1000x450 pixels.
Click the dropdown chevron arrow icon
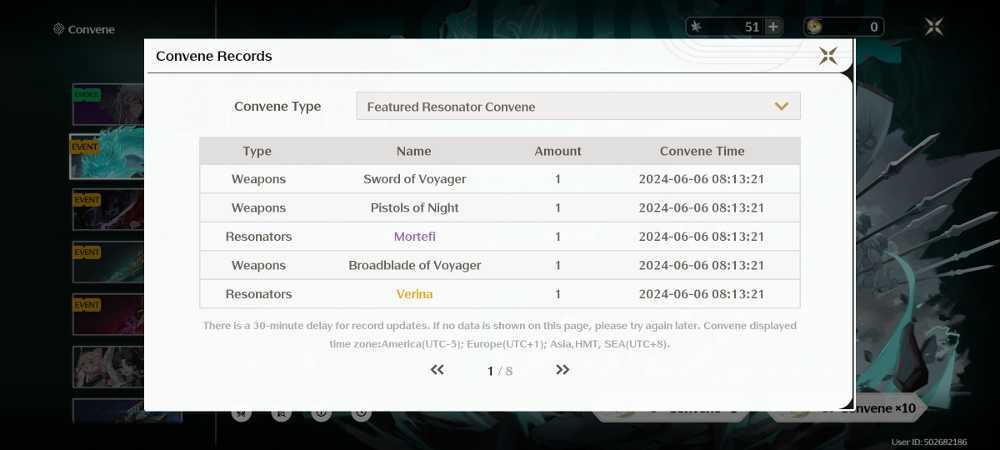pos(781,106)
